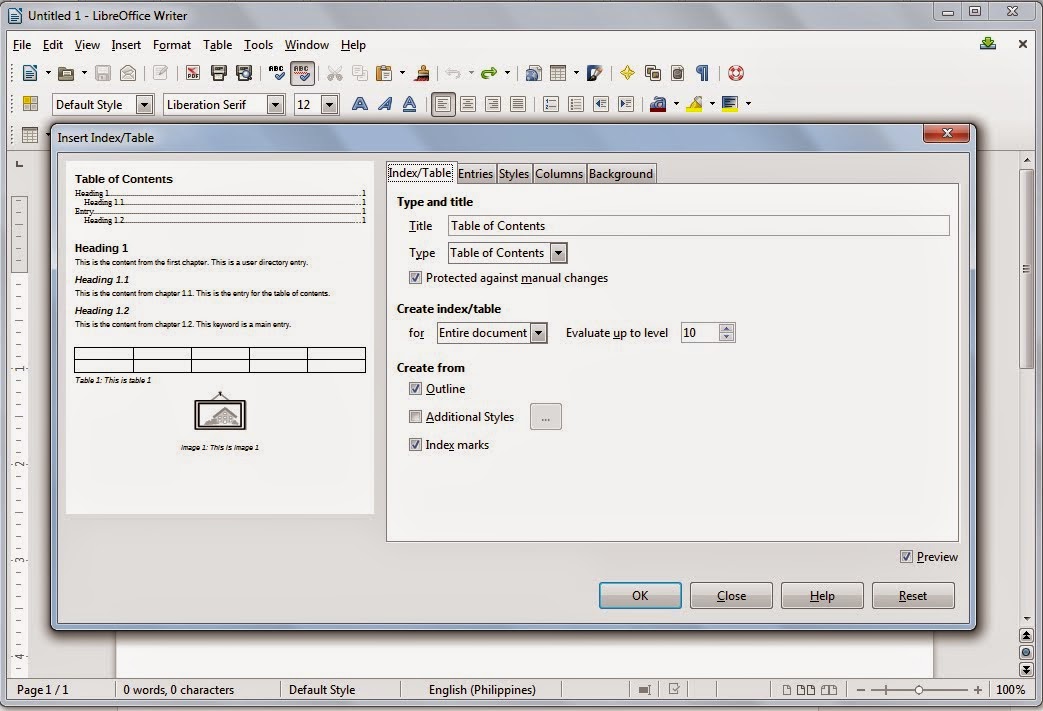Toggle automatic spell checking
The width and height of the screenshot is (1043, 711).
pos(302,73)
